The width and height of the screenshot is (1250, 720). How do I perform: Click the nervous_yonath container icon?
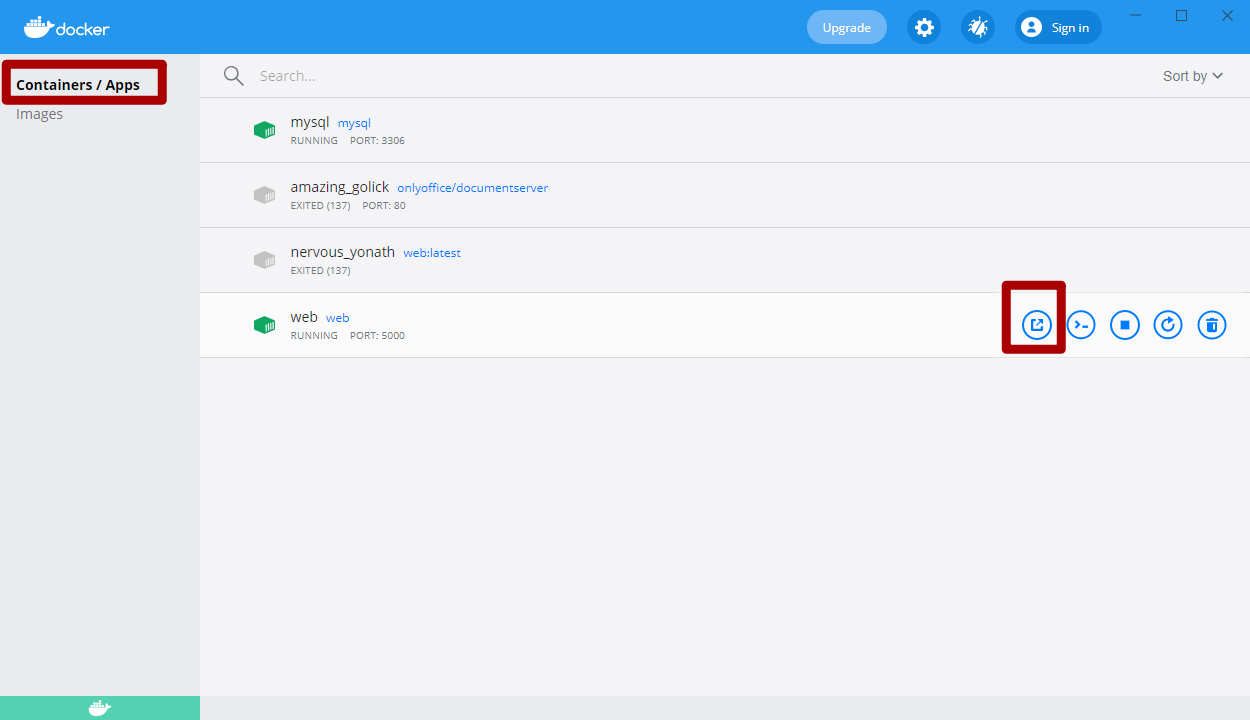pos(264,260)
